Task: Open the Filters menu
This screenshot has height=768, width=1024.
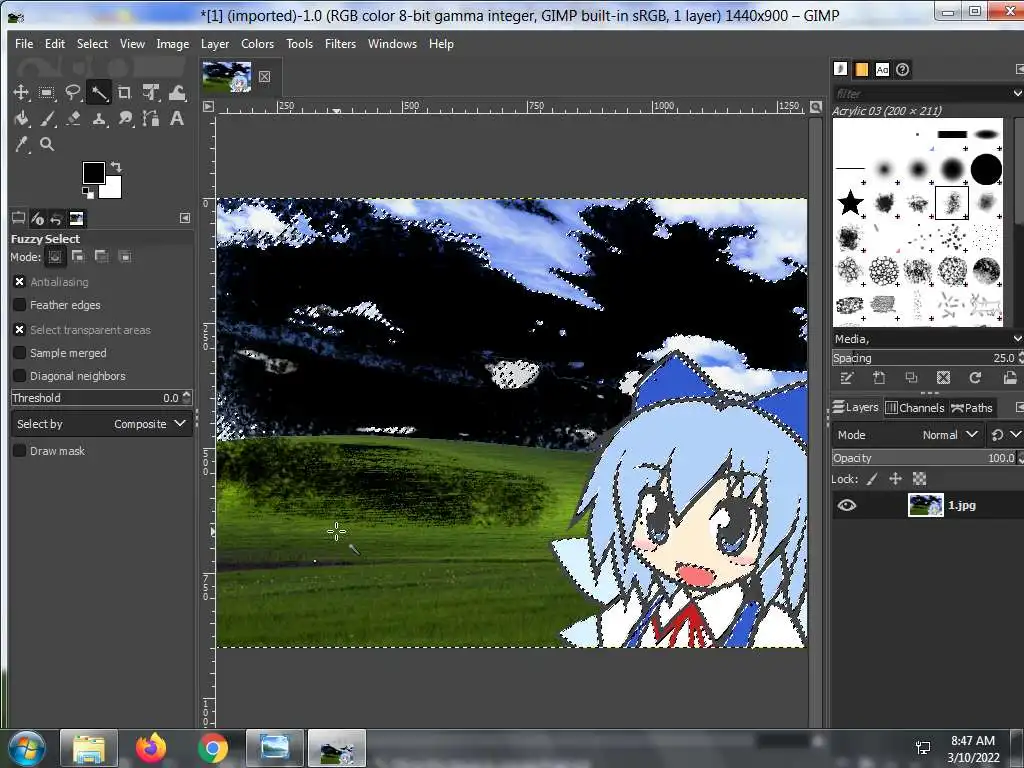Action: (x=340, y=44)
